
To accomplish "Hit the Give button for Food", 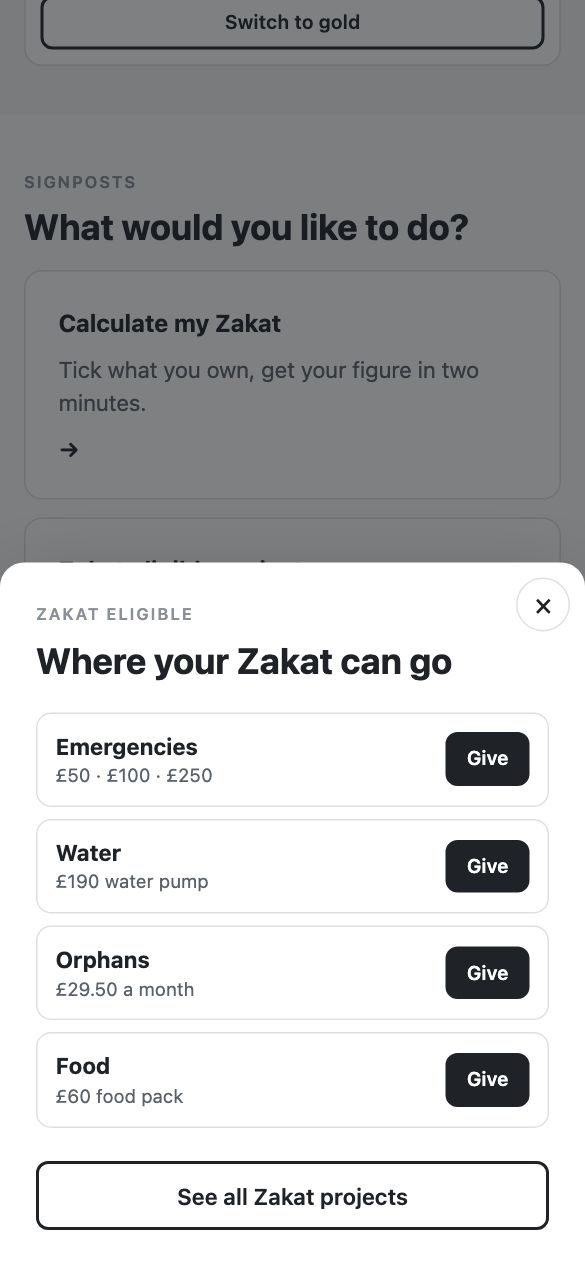I will point(487,1080).
